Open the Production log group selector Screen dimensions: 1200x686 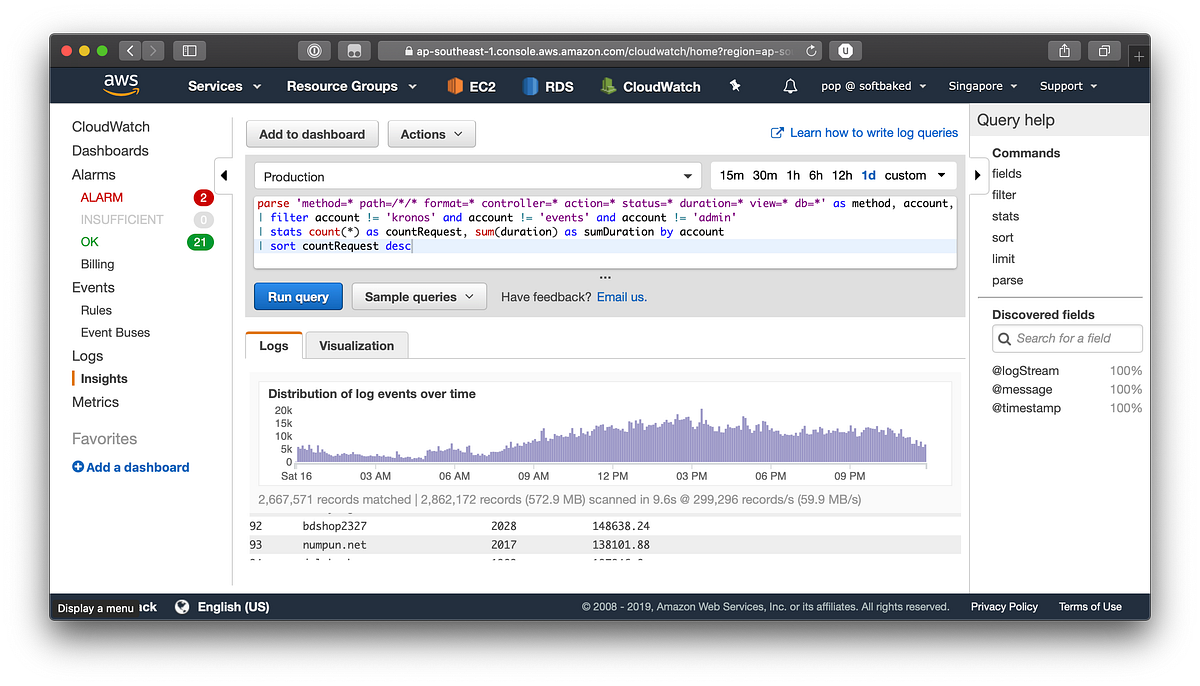tap(477, 175)
